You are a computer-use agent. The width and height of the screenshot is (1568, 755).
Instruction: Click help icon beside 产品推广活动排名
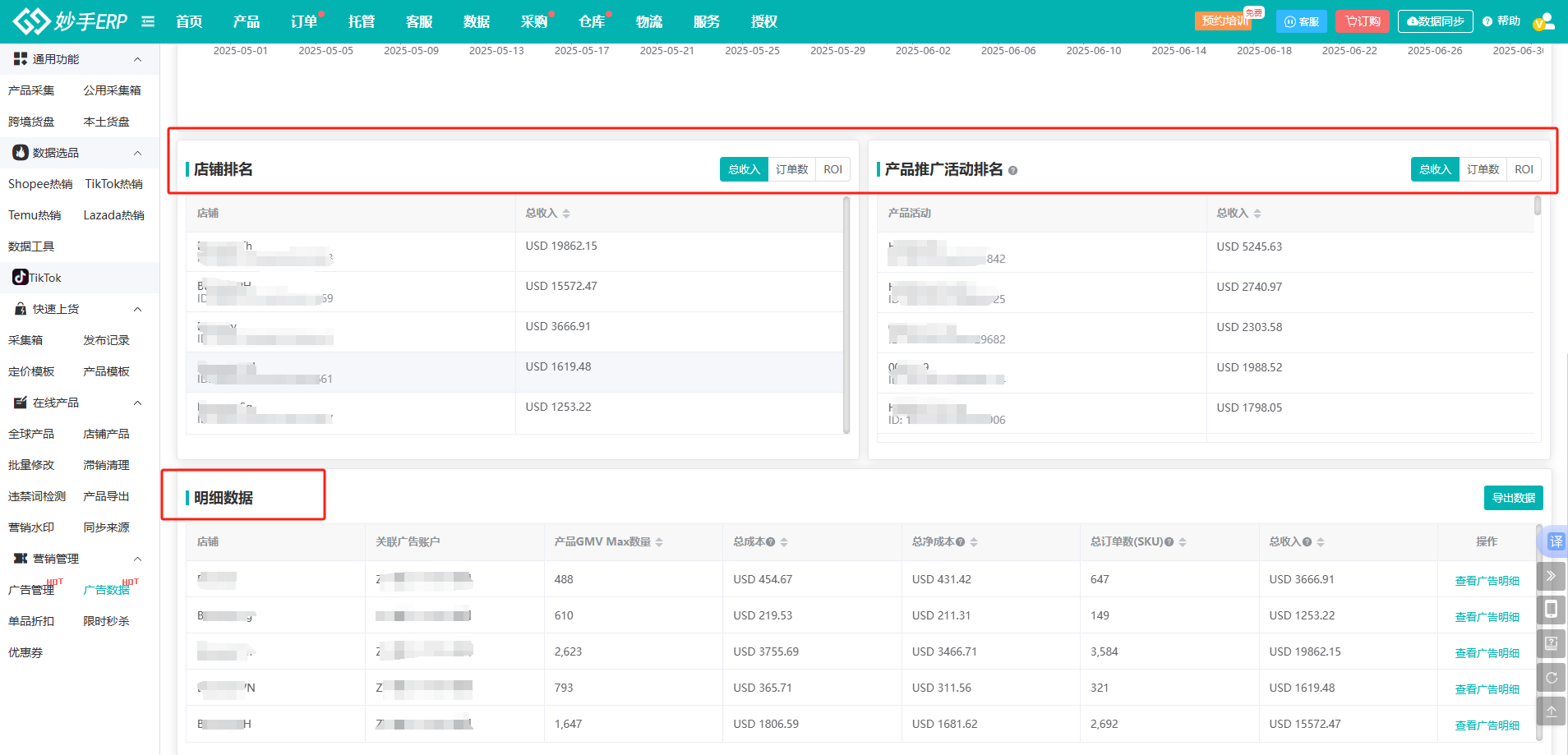coord(1012,171)
